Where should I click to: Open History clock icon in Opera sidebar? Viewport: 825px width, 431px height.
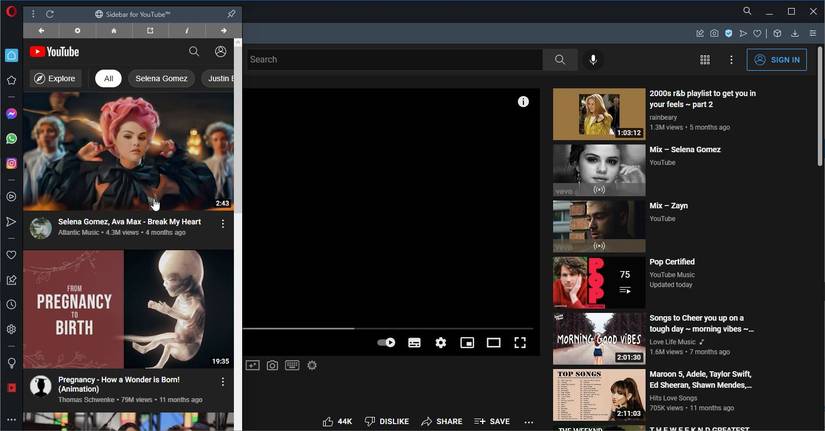coord(11,304)
